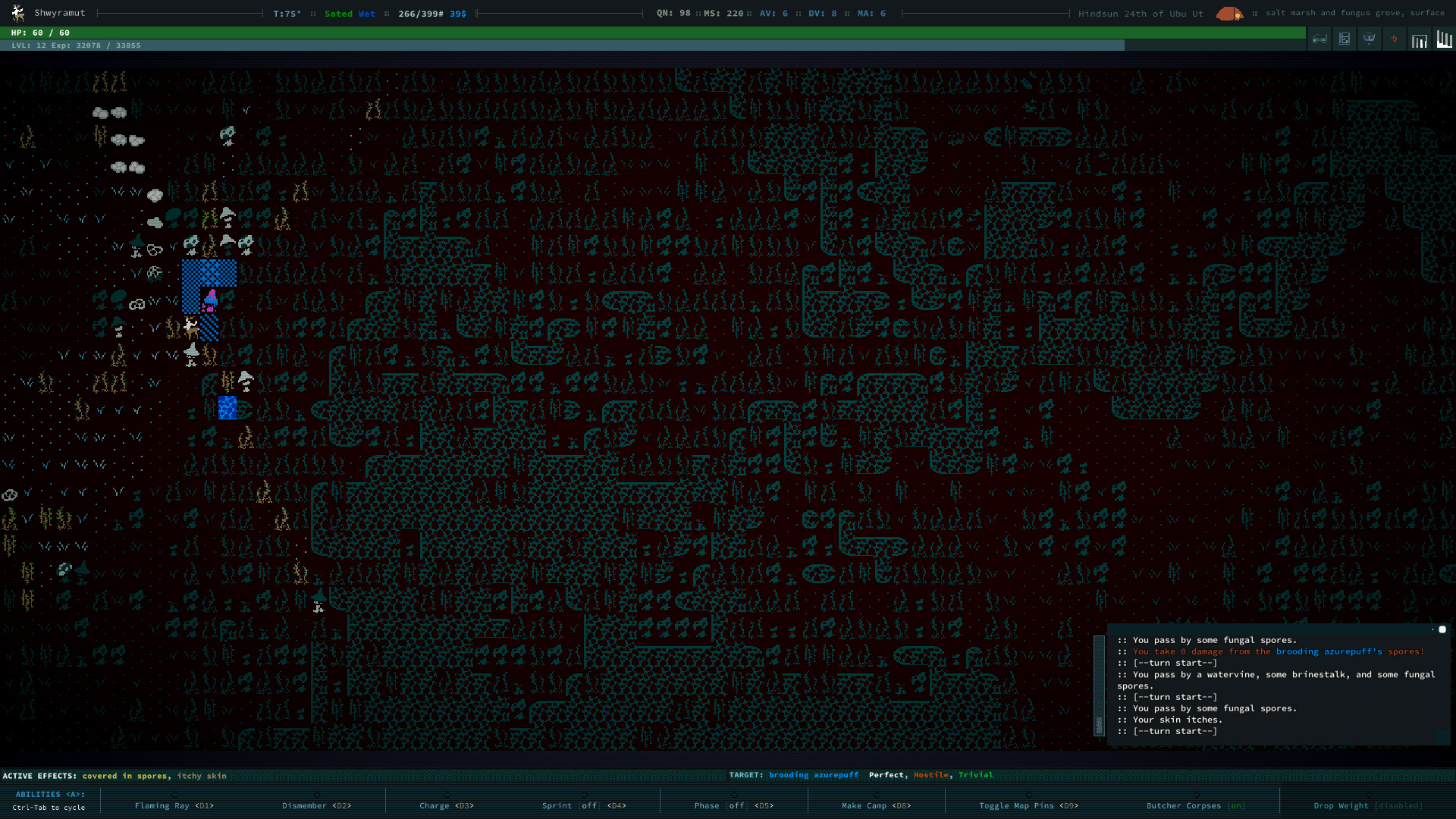Click the orange day-night indicator icon

pyautogui.click(x=1229, y=14)
